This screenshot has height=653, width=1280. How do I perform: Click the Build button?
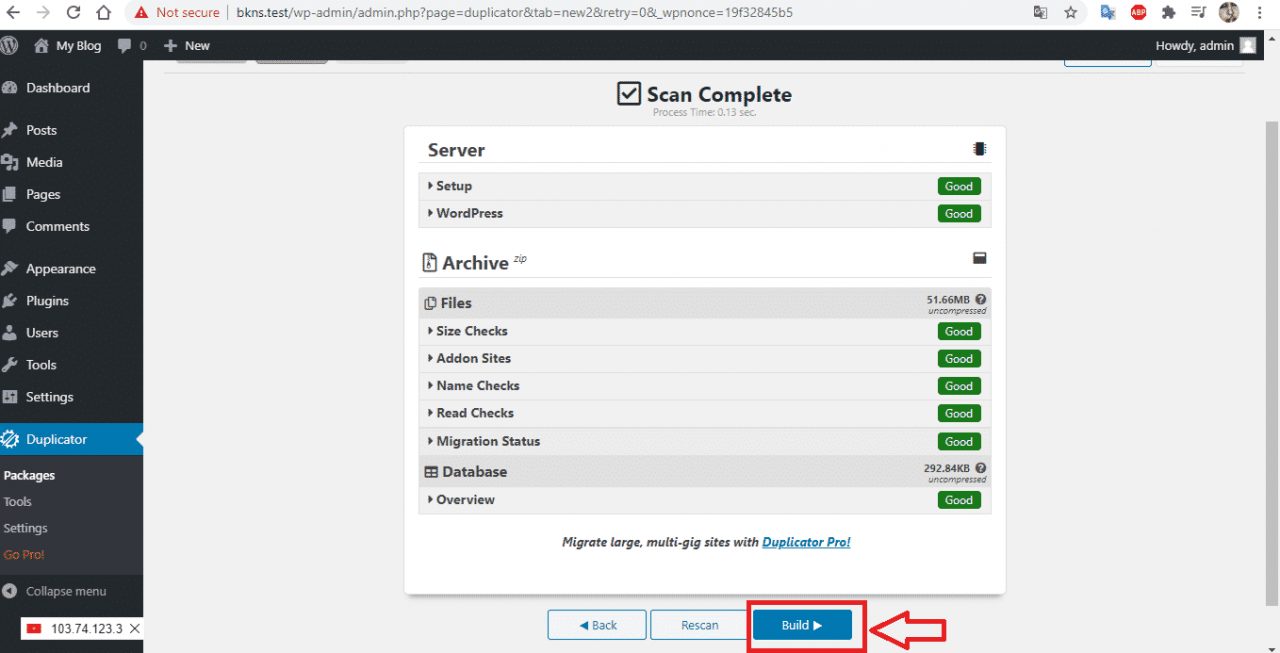coord(802,625)
